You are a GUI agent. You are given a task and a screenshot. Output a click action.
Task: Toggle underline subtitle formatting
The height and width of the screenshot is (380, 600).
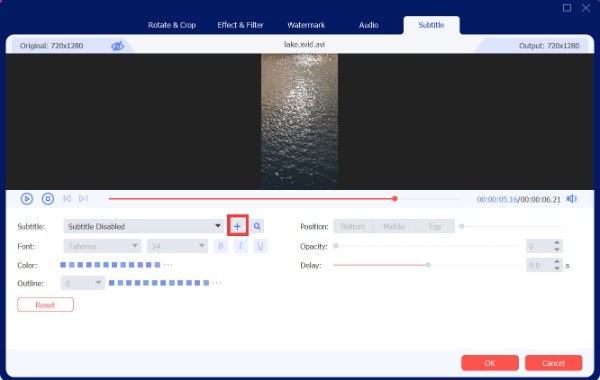point(260,246)
